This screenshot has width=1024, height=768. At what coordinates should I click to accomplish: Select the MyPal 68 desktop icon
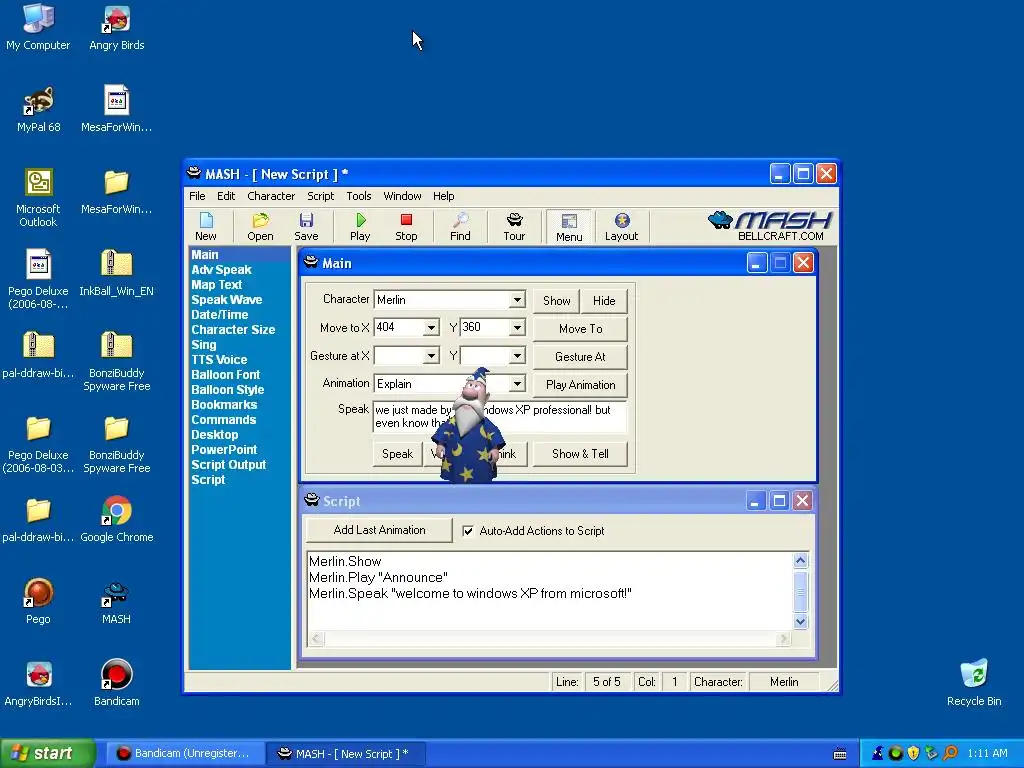coord(38,109)
